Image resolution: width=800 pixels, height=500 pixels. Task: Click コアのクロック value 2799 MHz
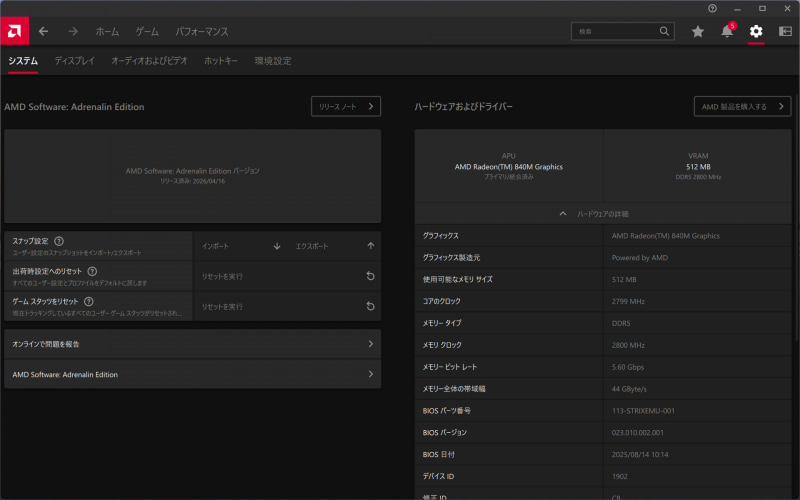tap(628, 302)
